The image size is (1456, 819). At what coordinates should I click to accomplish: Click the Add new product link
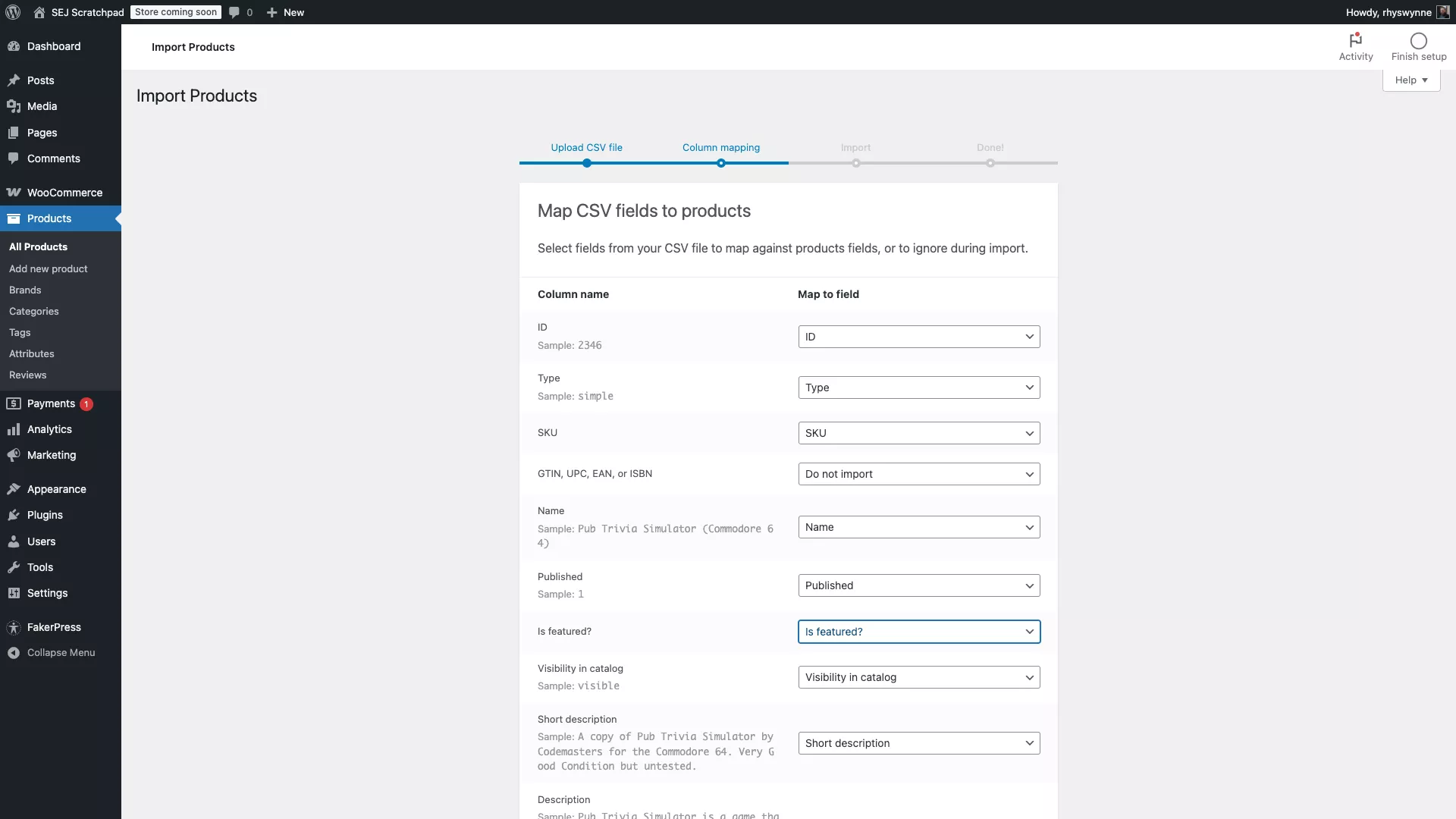[x=49, y=268]
